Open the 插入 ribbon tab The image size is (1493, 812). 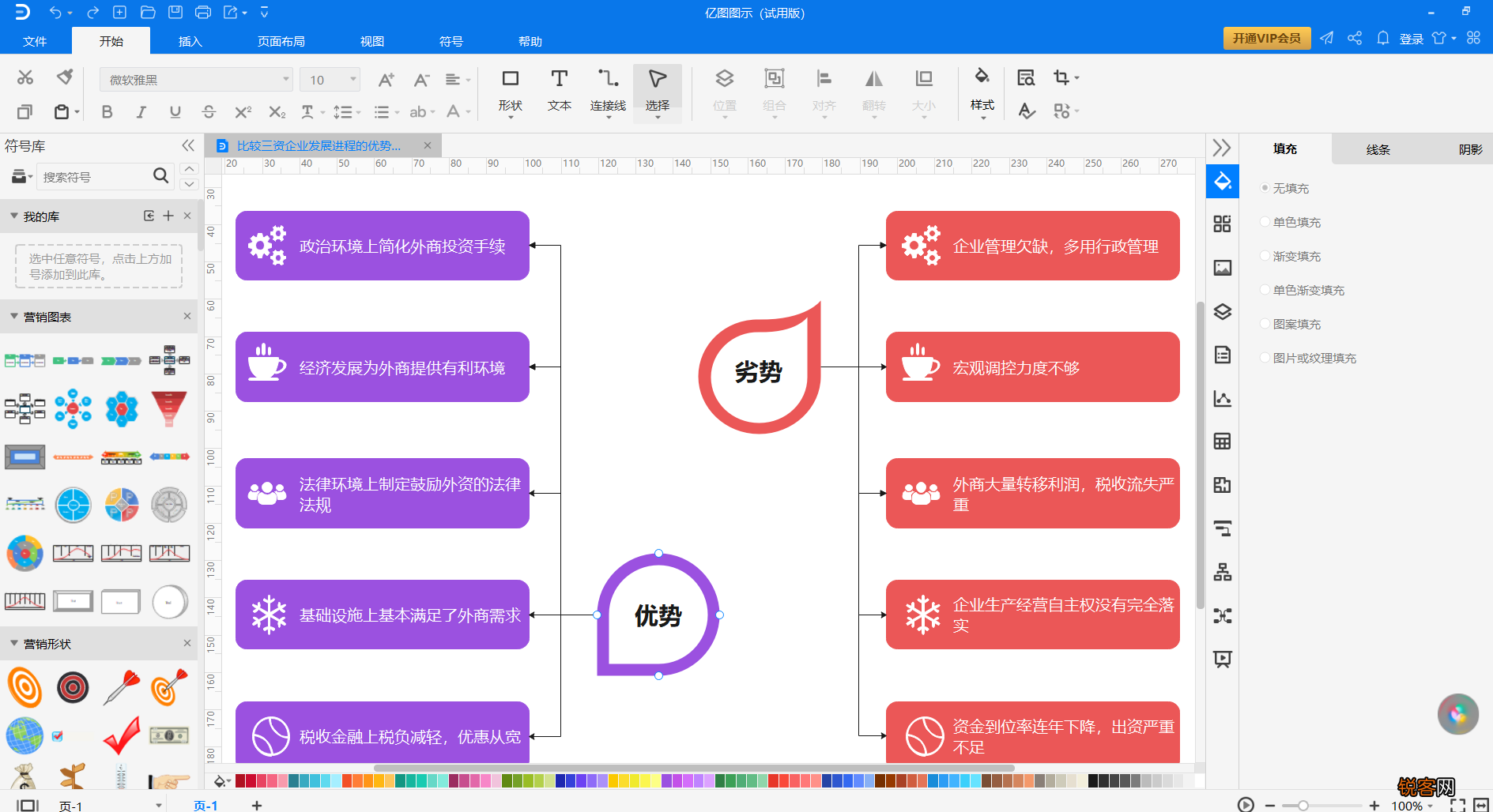[190, 41]
